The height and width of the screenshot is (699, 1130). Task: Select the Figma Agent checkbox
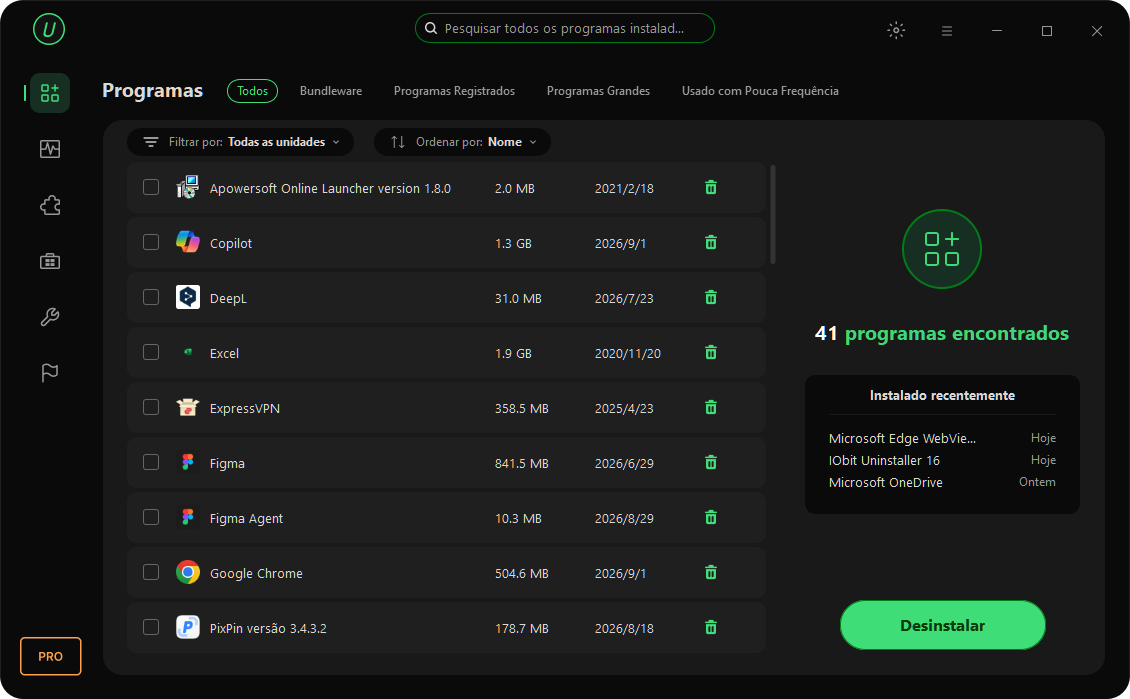tap(151, 517)
